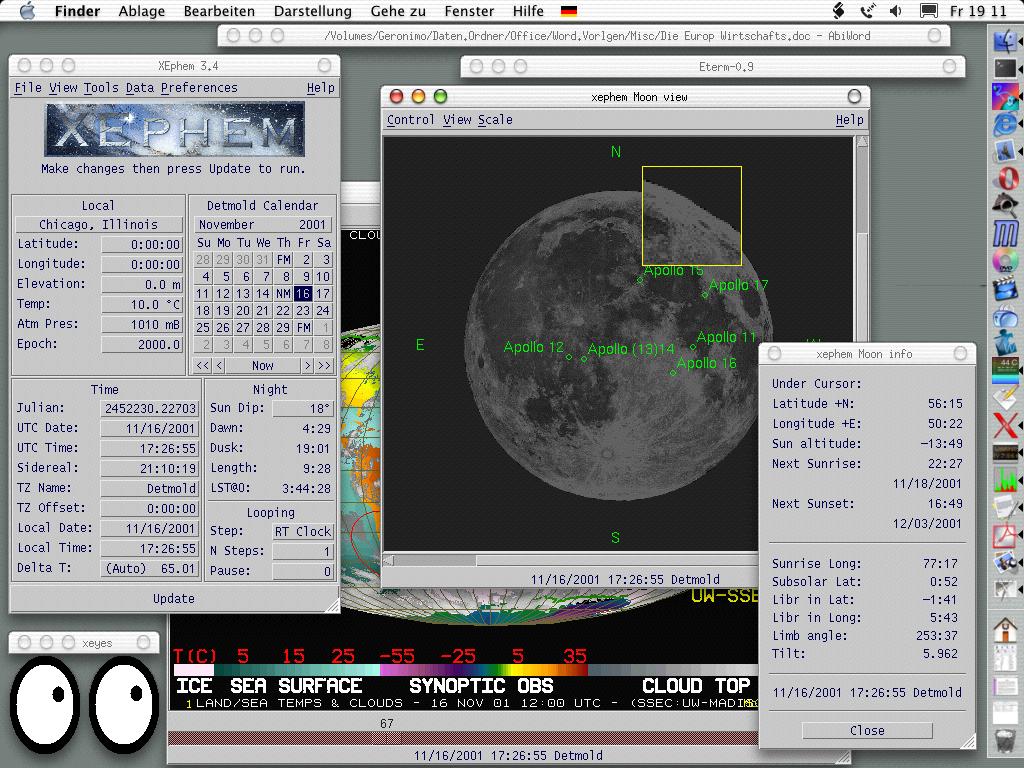Click the TZ Name field showing Detmold
This screenshot has height=768, width=1024.
click(x=149, y=488)
